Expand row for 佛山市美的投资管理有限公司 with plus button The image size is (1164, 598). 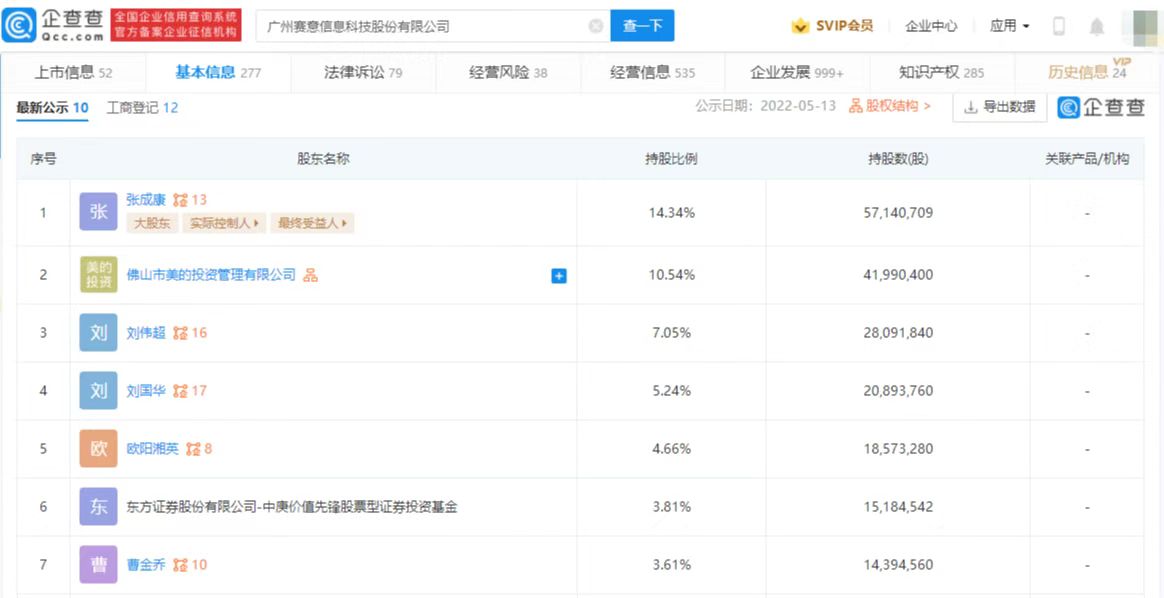coord(559,276)
